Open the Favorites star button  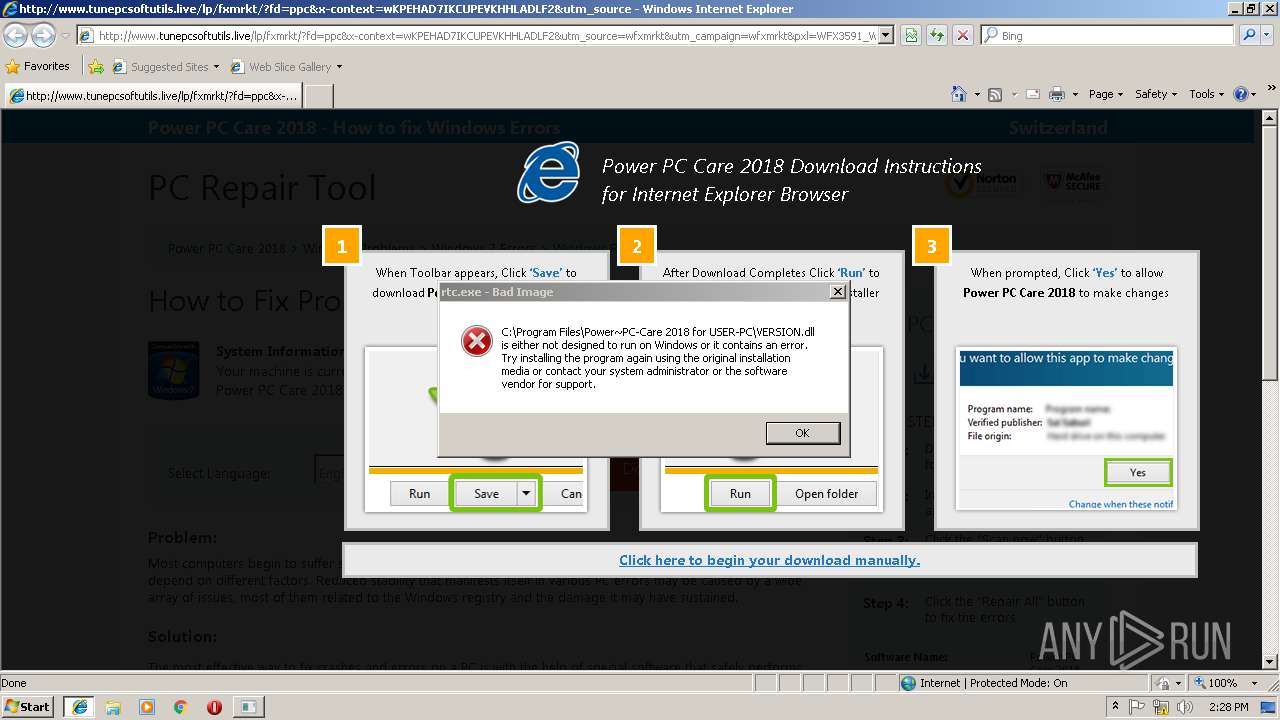click(38, 67)
